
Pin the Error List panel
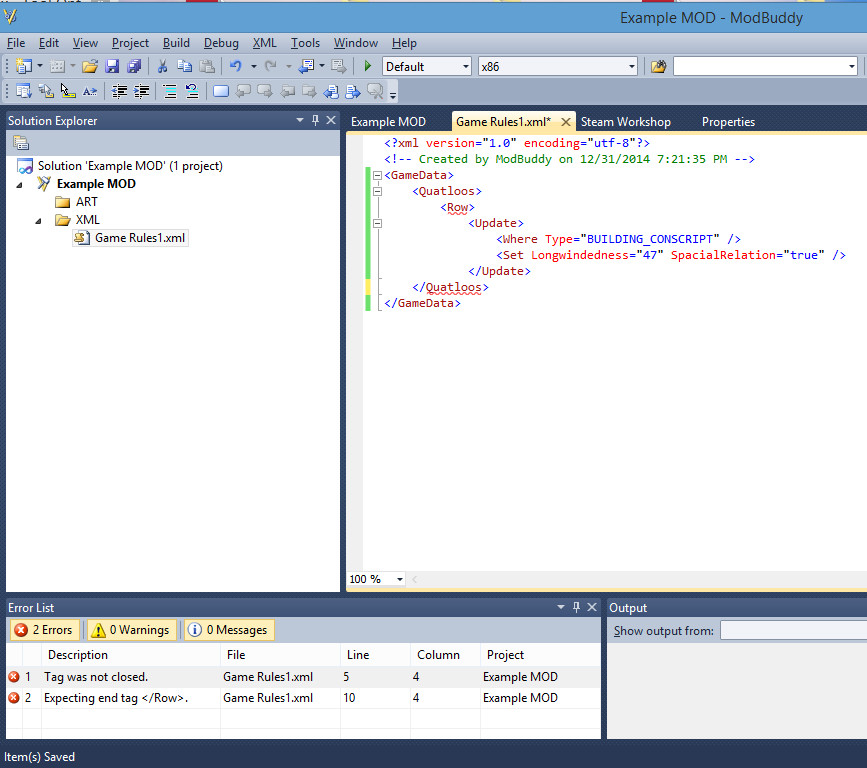click(576, 607)
